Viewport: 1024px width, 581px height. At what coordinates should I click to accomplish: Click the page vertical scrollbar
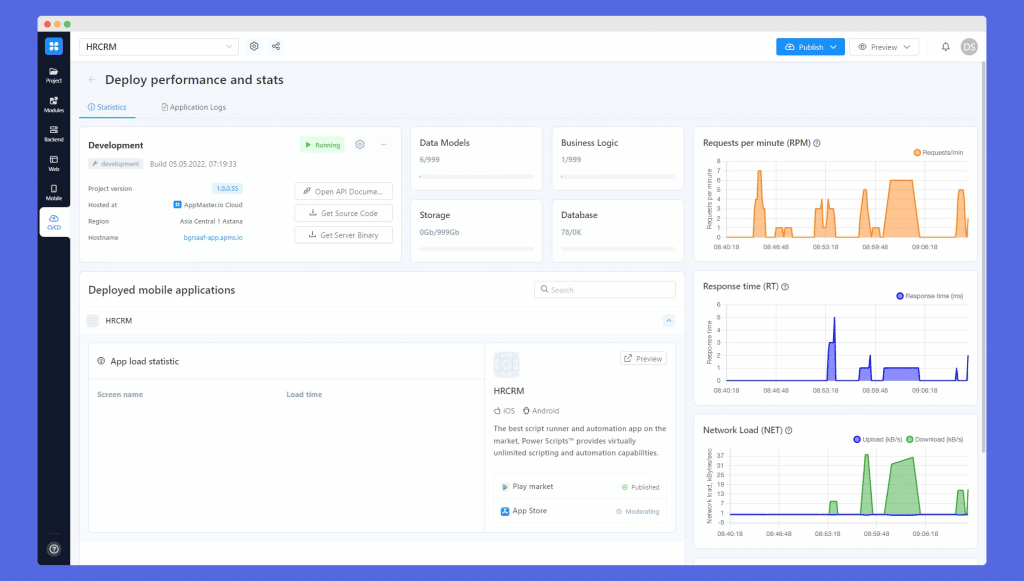coord(983,258)
